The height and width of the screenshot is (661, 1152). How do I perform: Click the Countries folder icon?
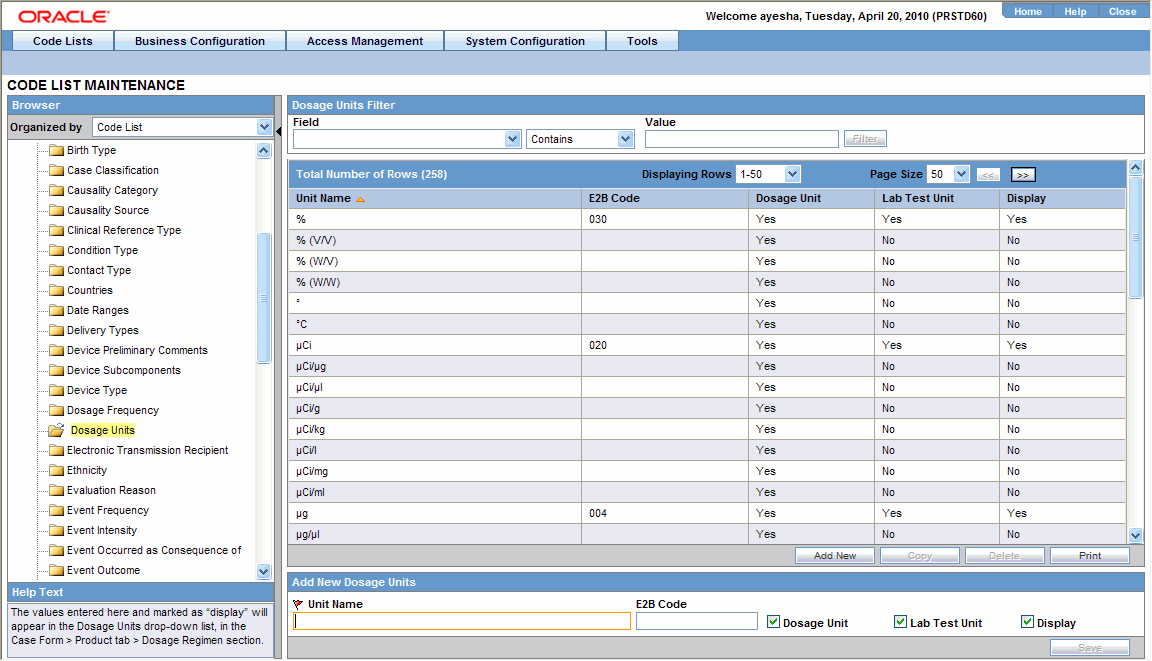[57, 290]
